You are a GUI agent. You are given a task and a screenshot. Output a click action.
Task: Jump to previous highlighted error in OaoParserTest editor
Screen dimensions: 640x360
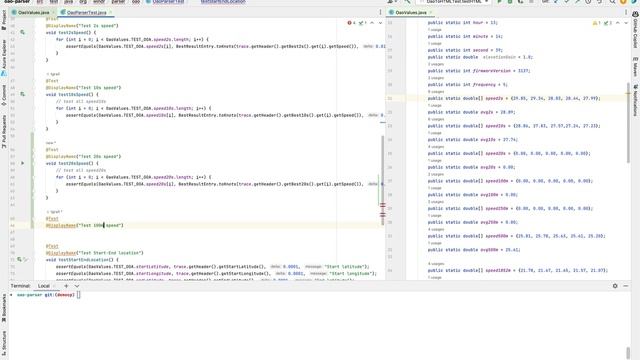point(372,23)
